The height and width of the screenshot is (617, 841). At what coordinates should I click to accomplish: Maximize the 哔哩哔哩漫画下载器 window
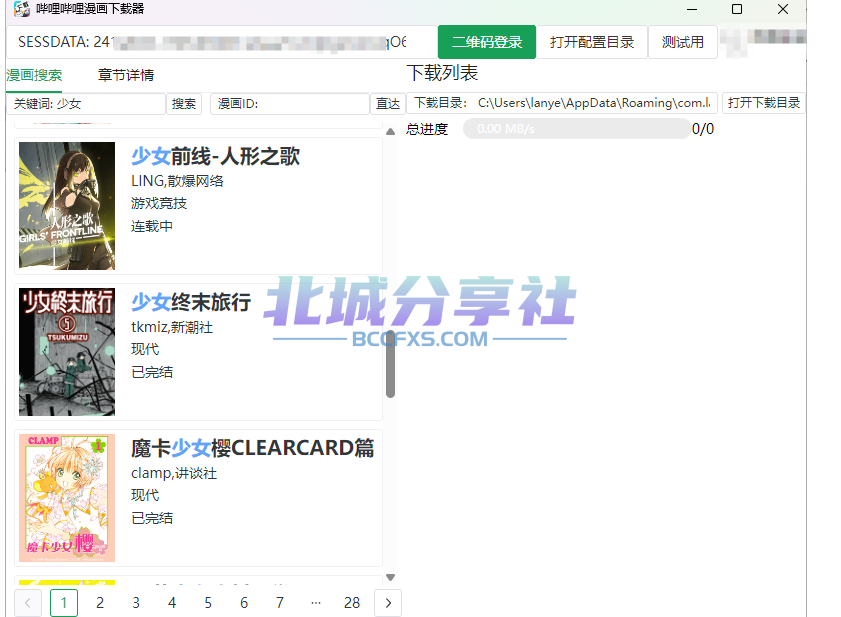[737, 9]
